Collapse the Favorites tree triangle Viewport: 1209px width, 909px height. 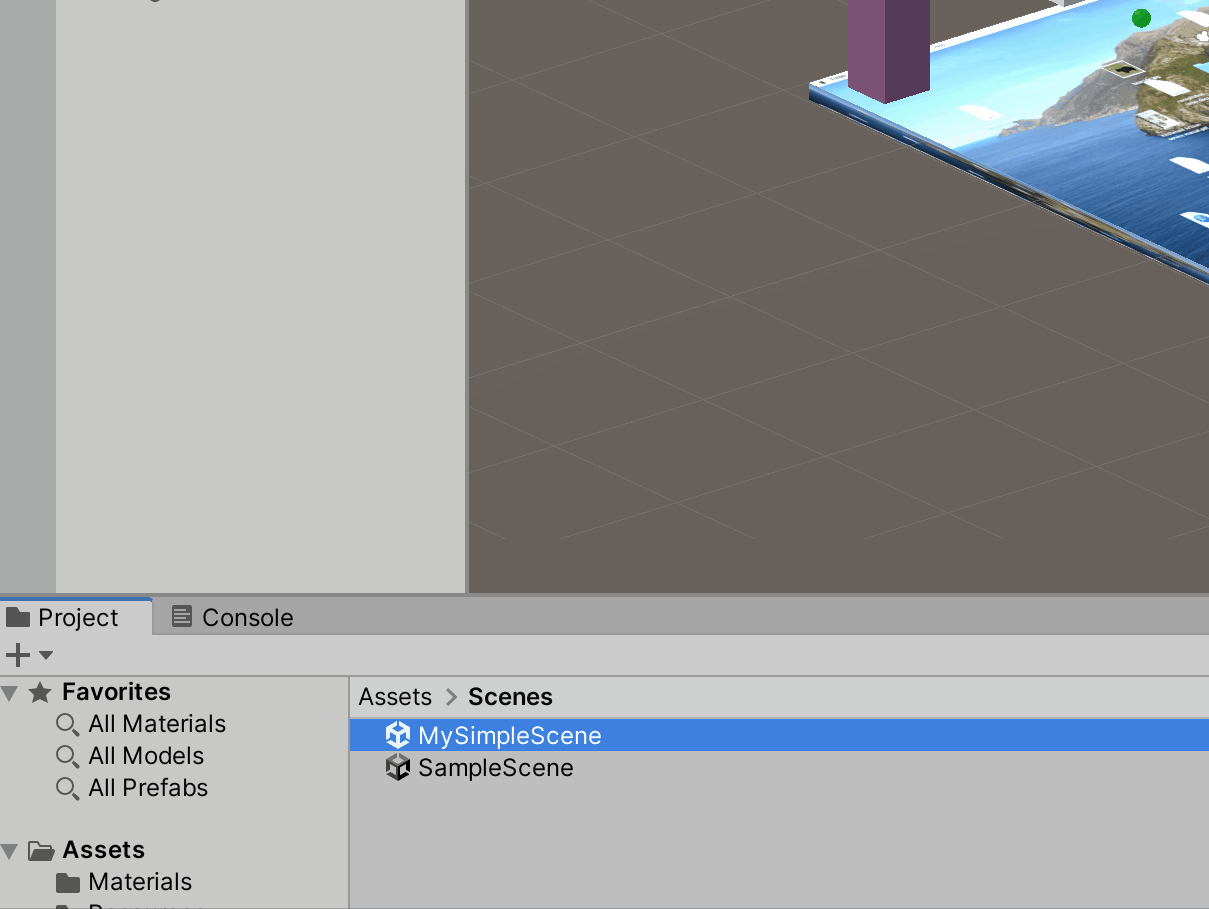point(10,692)
